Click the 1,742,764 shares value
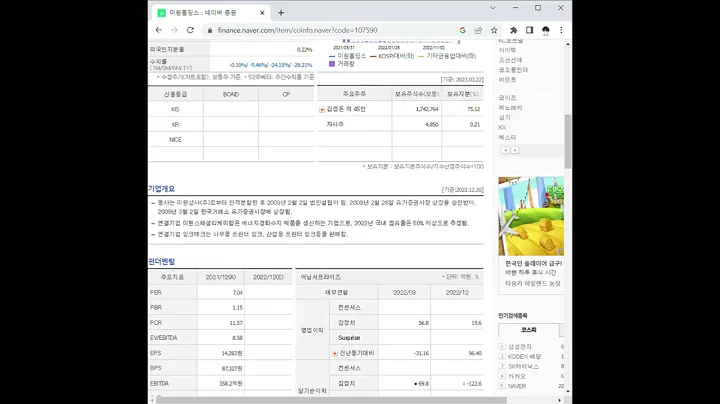 tap(427, 109)
